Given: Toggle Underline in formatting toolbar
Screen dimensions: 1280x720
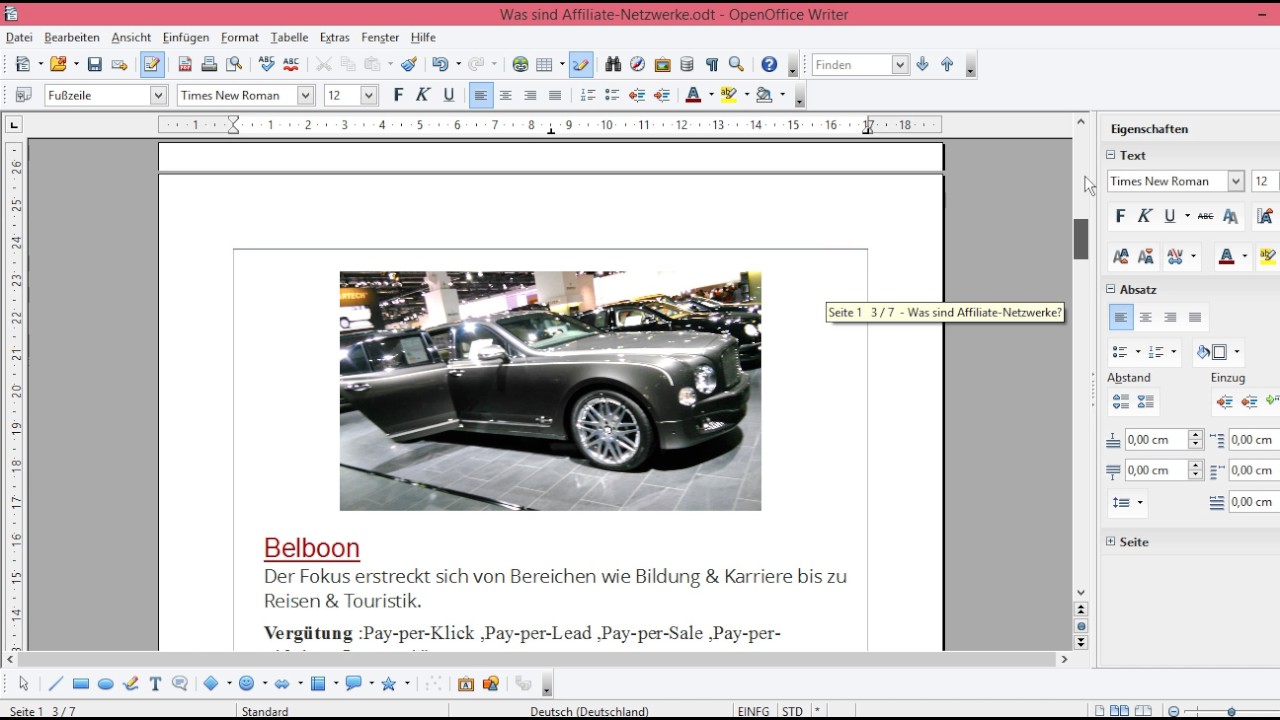Looking at the screenshot, I should [x=448, y=95].
